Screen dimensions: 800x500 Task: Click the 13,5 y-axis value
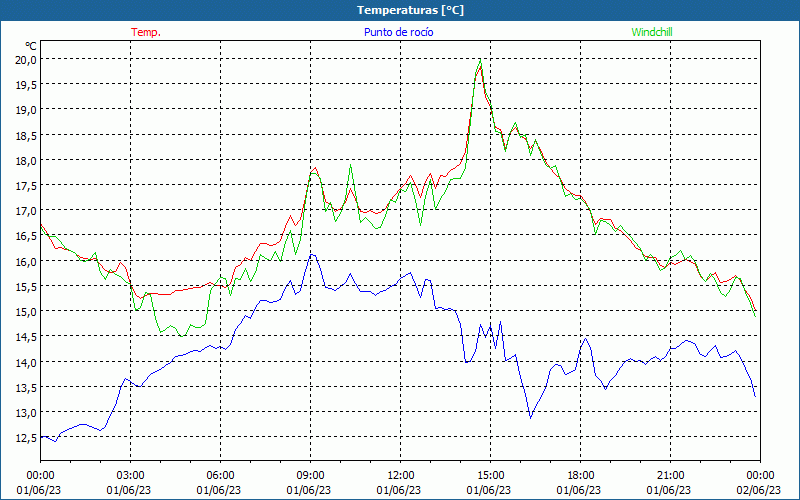click(26, 387)
